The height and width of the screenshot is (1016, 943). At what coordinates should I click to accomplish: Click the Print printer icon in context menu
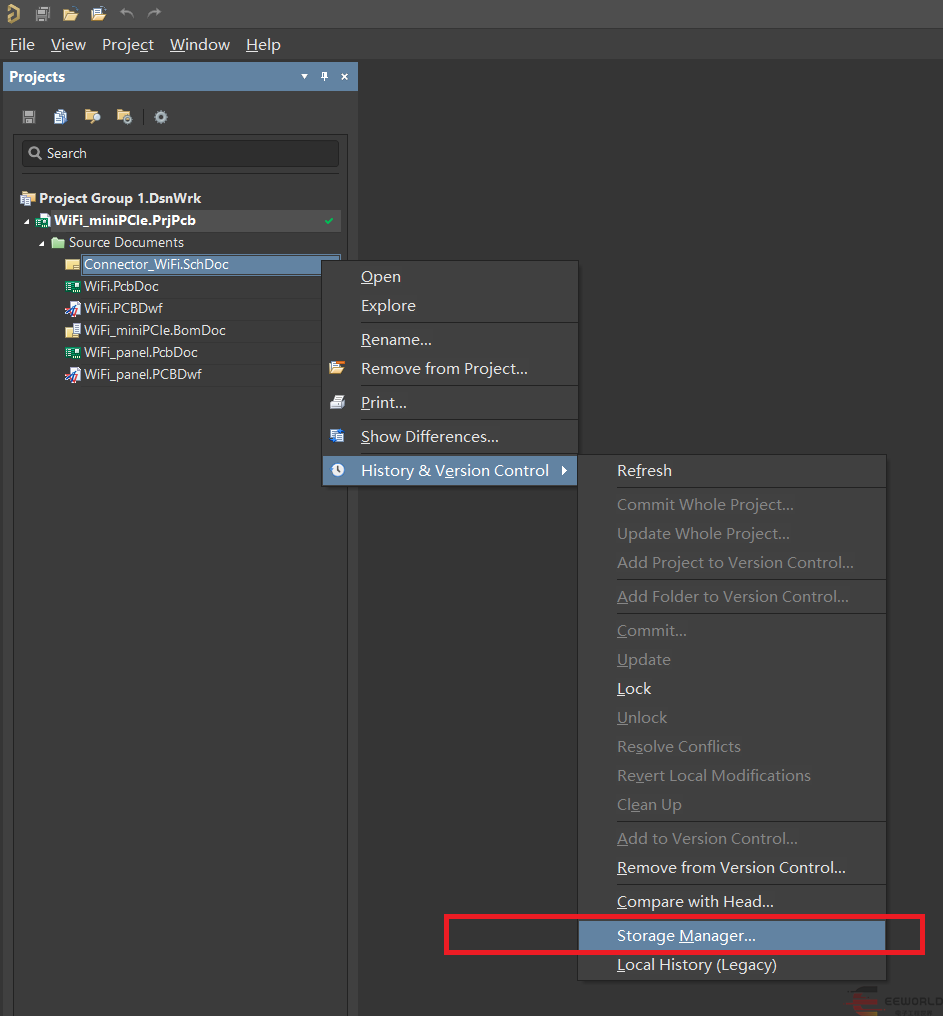(338, 403)
